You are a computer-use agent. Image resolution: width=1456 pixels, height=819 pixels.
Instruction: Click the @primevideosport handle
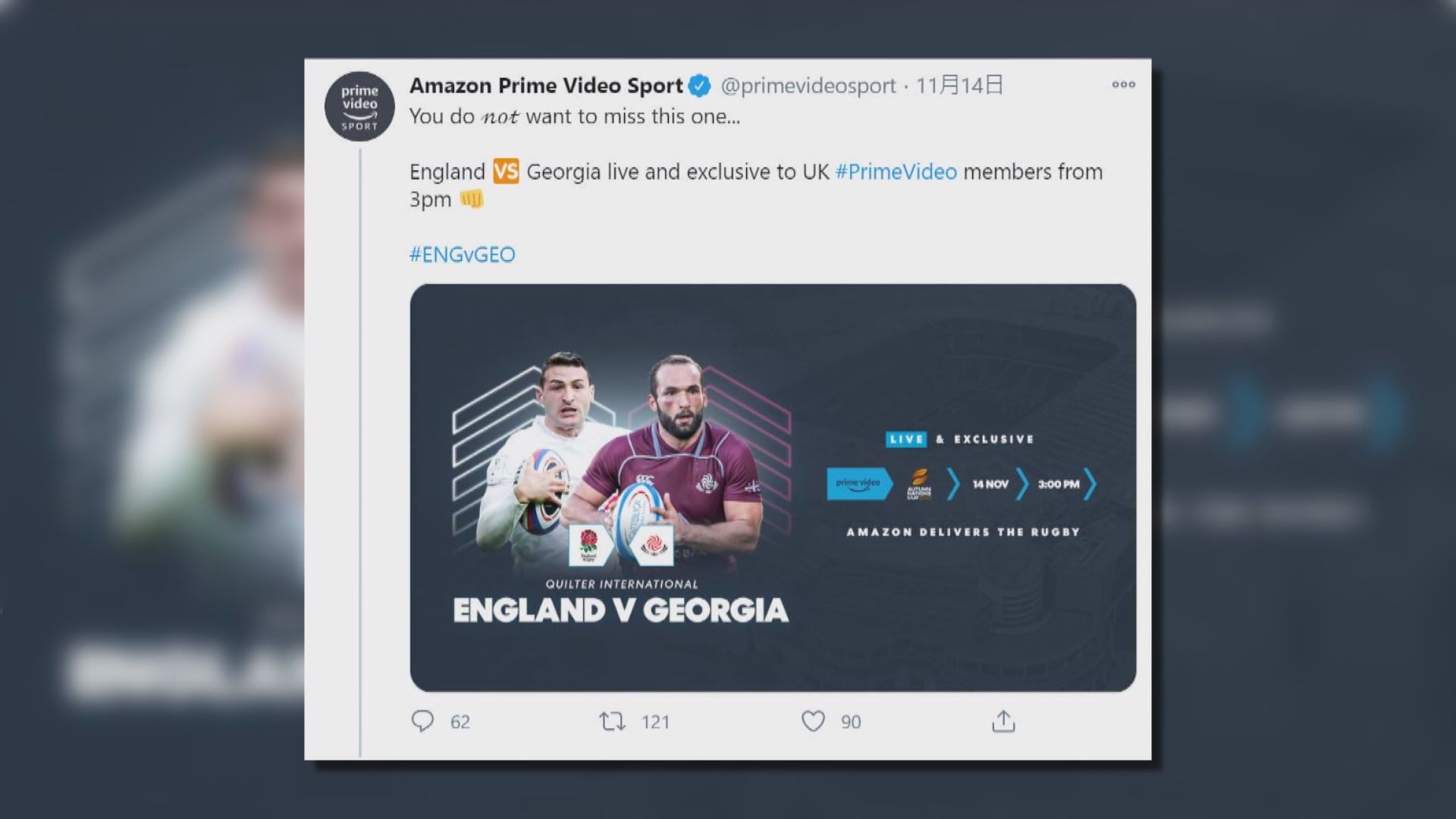point(808,86)
